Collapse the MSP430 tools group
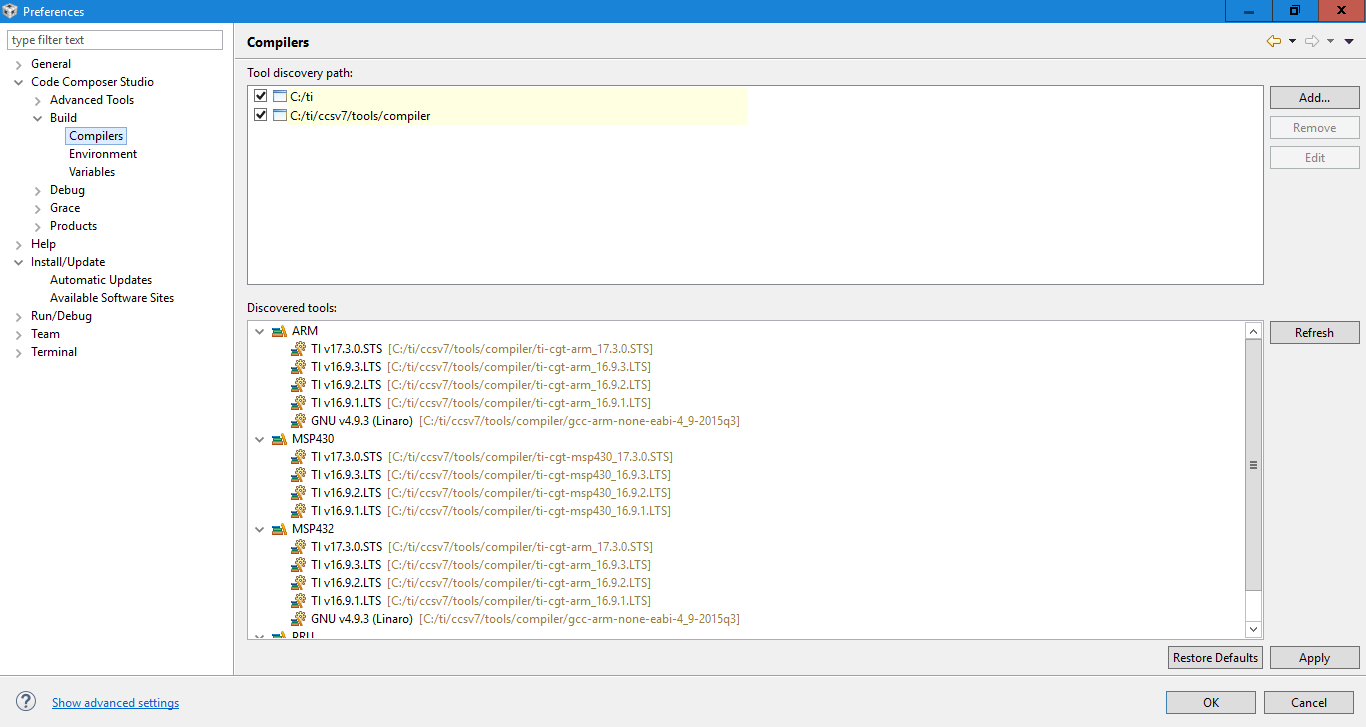 [x=260, y=439]
